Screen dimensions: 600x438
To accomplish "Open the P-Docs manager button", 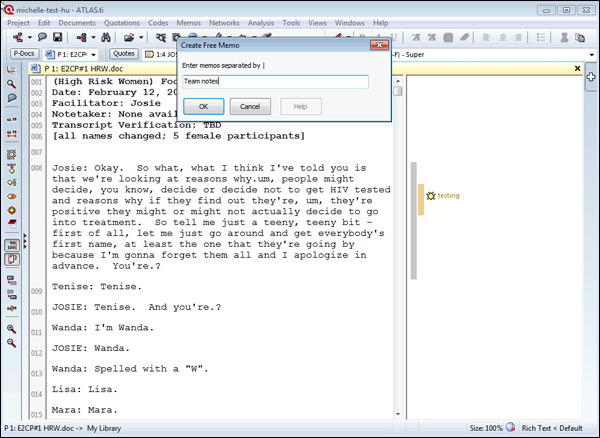I will click(24, 54).
